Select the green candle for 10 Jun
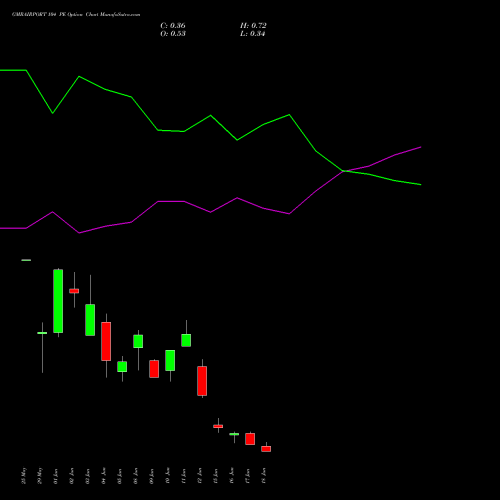This screenshot has width=500, height=500. point(170,360)
